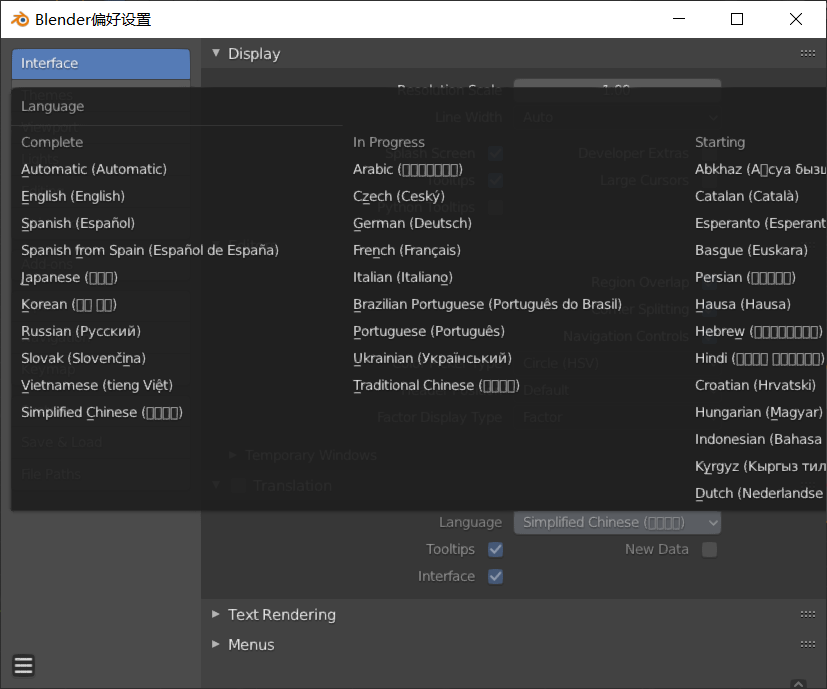Viewport: 827px width, 689px height.
Task: Choose Catalan (Català) language
Action: pos(747,196)
